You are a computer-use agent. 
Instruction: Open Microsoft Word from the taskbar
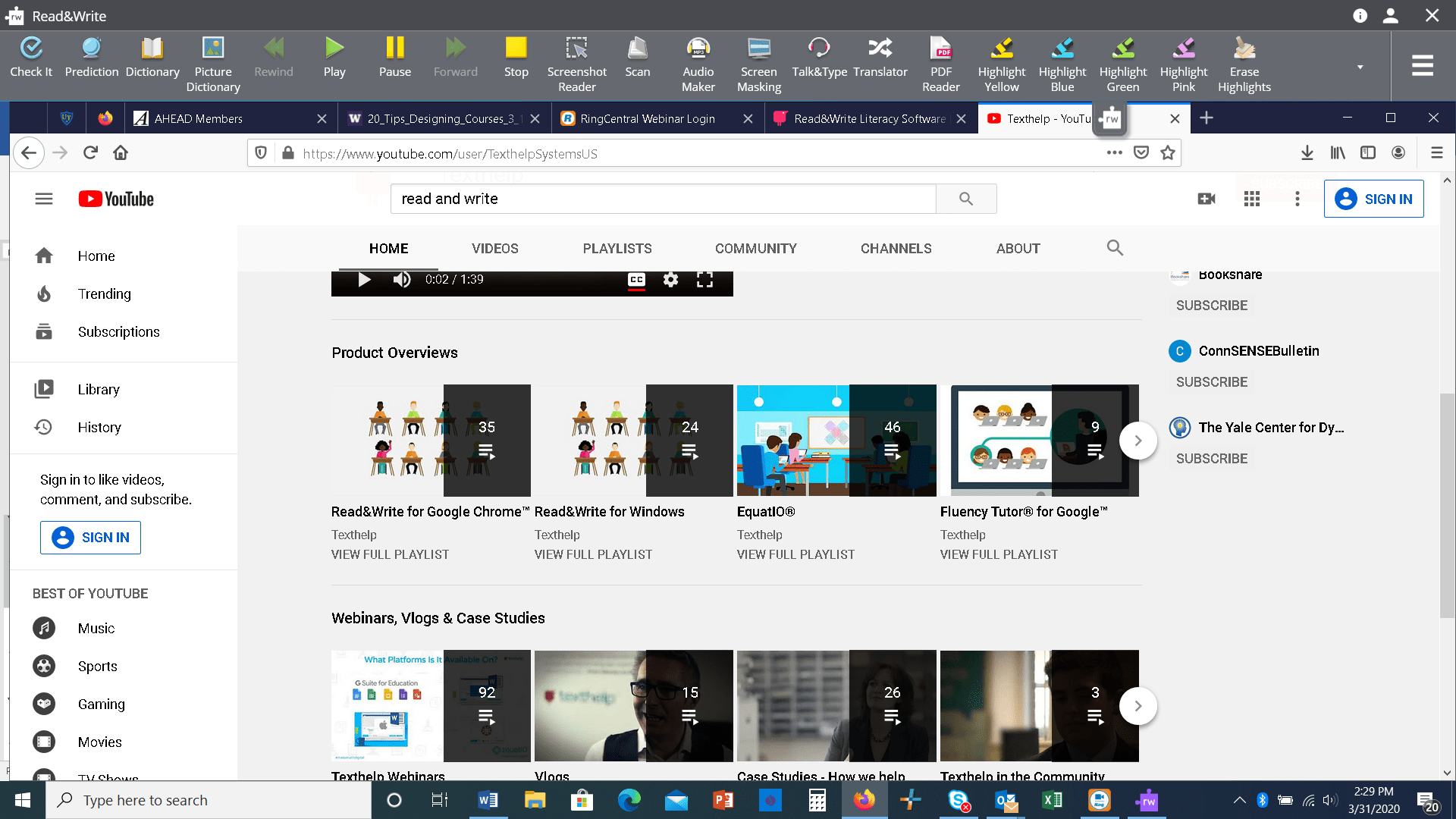point(488,800)
